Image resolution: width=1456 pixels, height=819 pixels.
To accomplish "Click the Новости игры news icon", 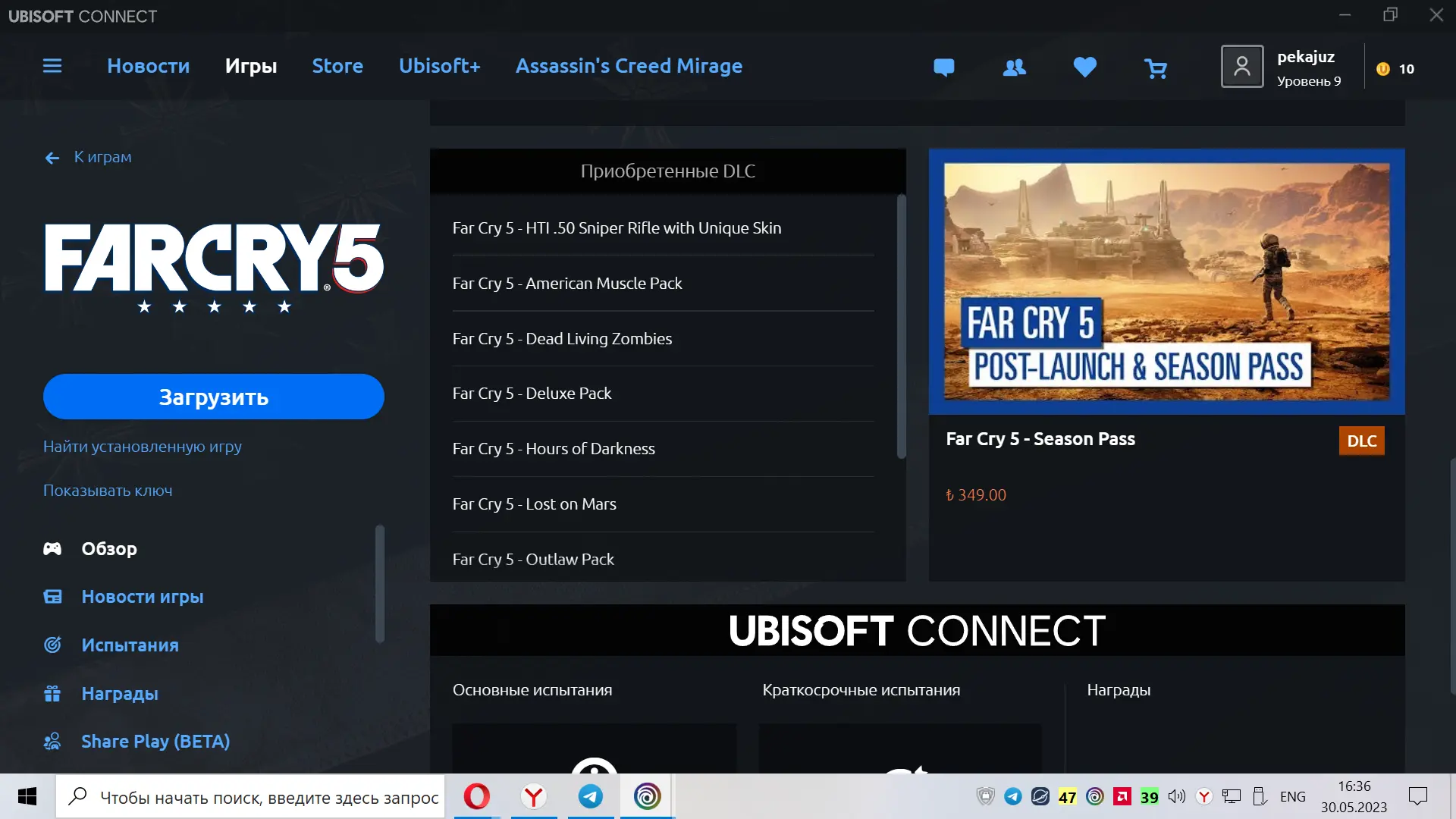I will pyautogui.click(x=52, y=597).
